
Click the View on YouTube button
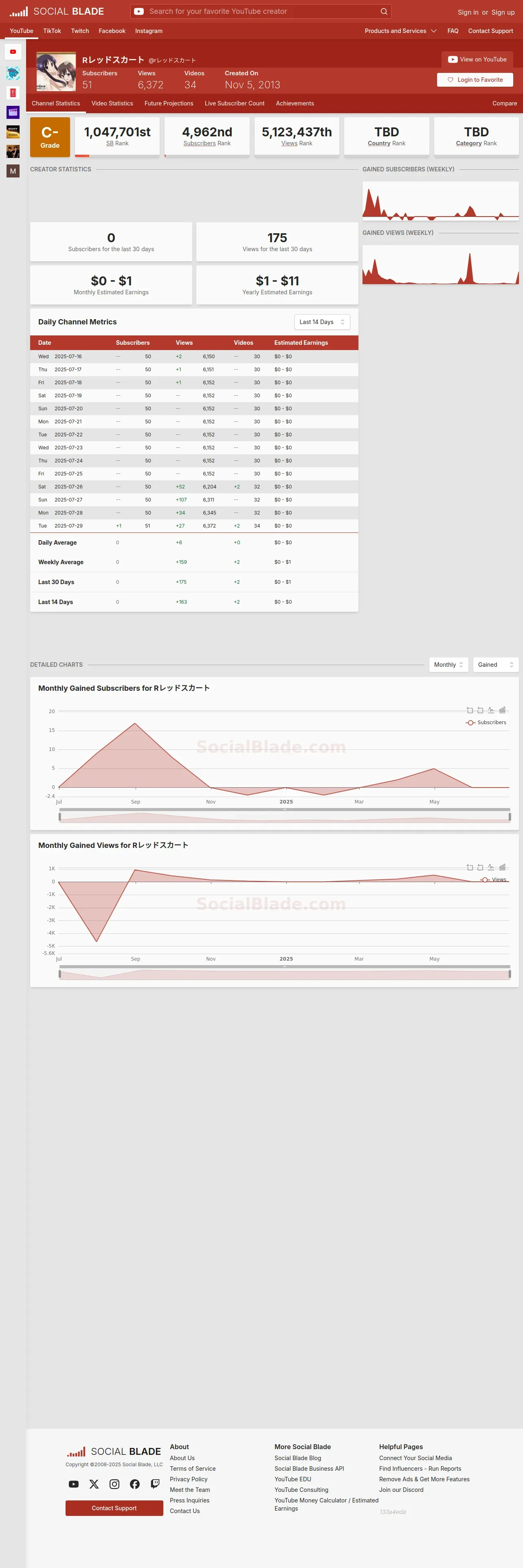click(x=477, y=60)
